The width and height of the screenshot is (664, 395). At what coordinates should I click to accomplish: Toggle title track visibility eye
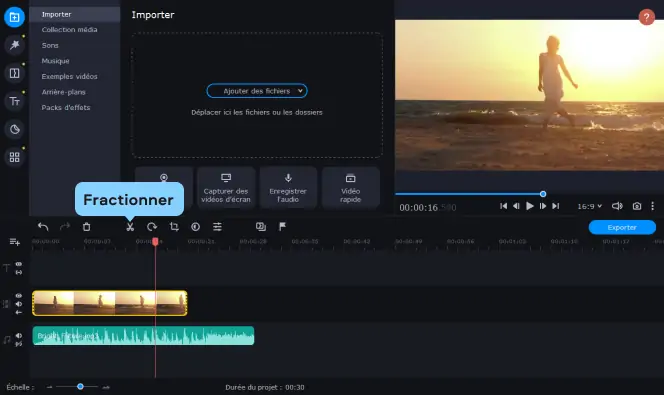pyautogui.click(x=19, y=264)
